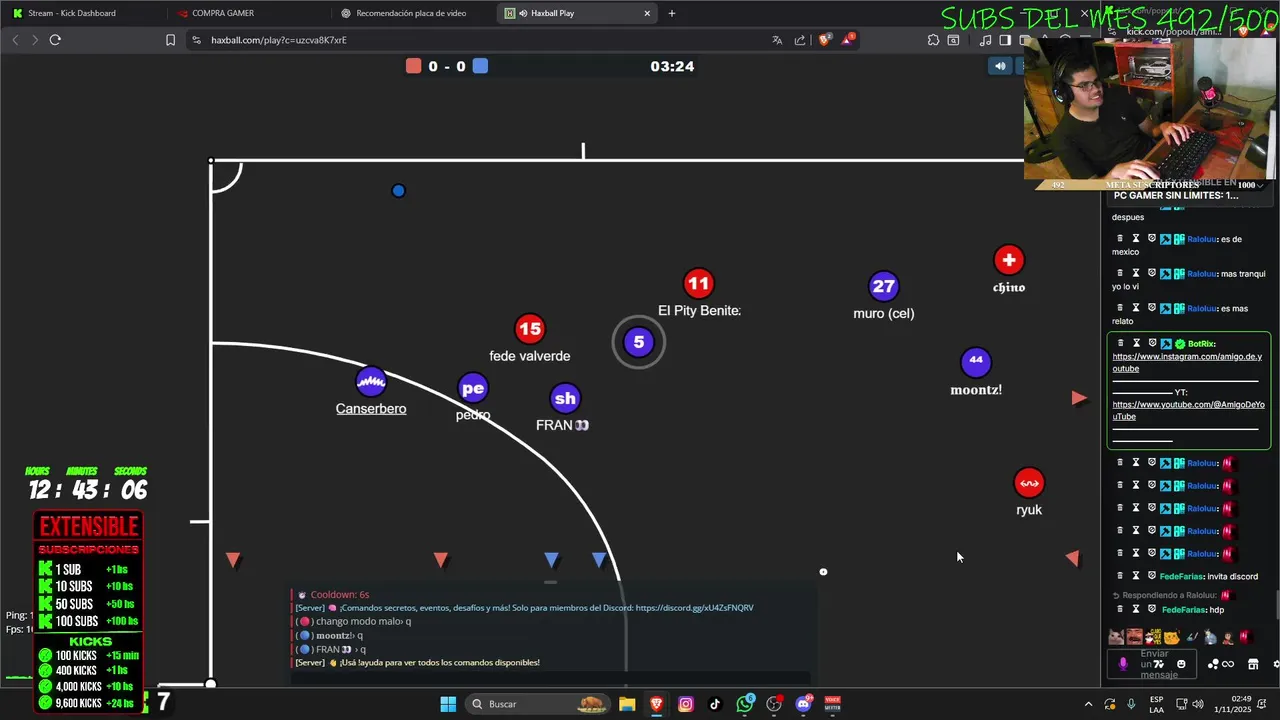
Task: Click Kick chat message input field
Action: pos(1152,664)
